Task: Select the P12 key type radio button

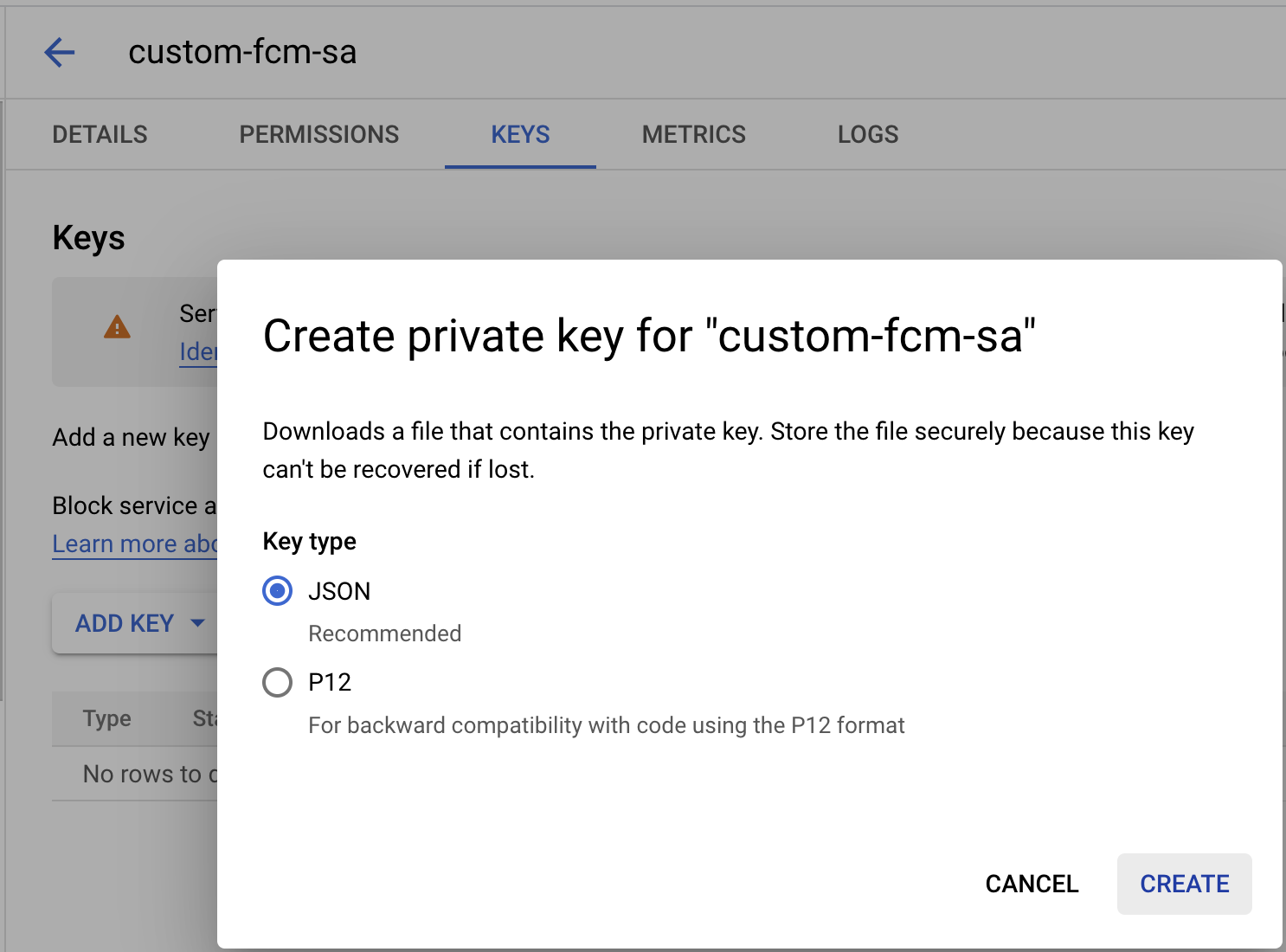Action: click(x=277, y=683)
